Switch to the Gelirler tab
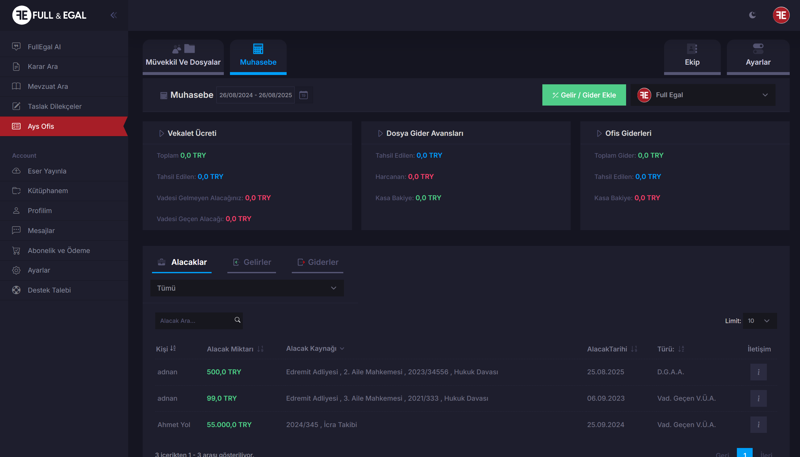Image resolution: width=800 pixels, height=457 pixels. tap(251, 262)
